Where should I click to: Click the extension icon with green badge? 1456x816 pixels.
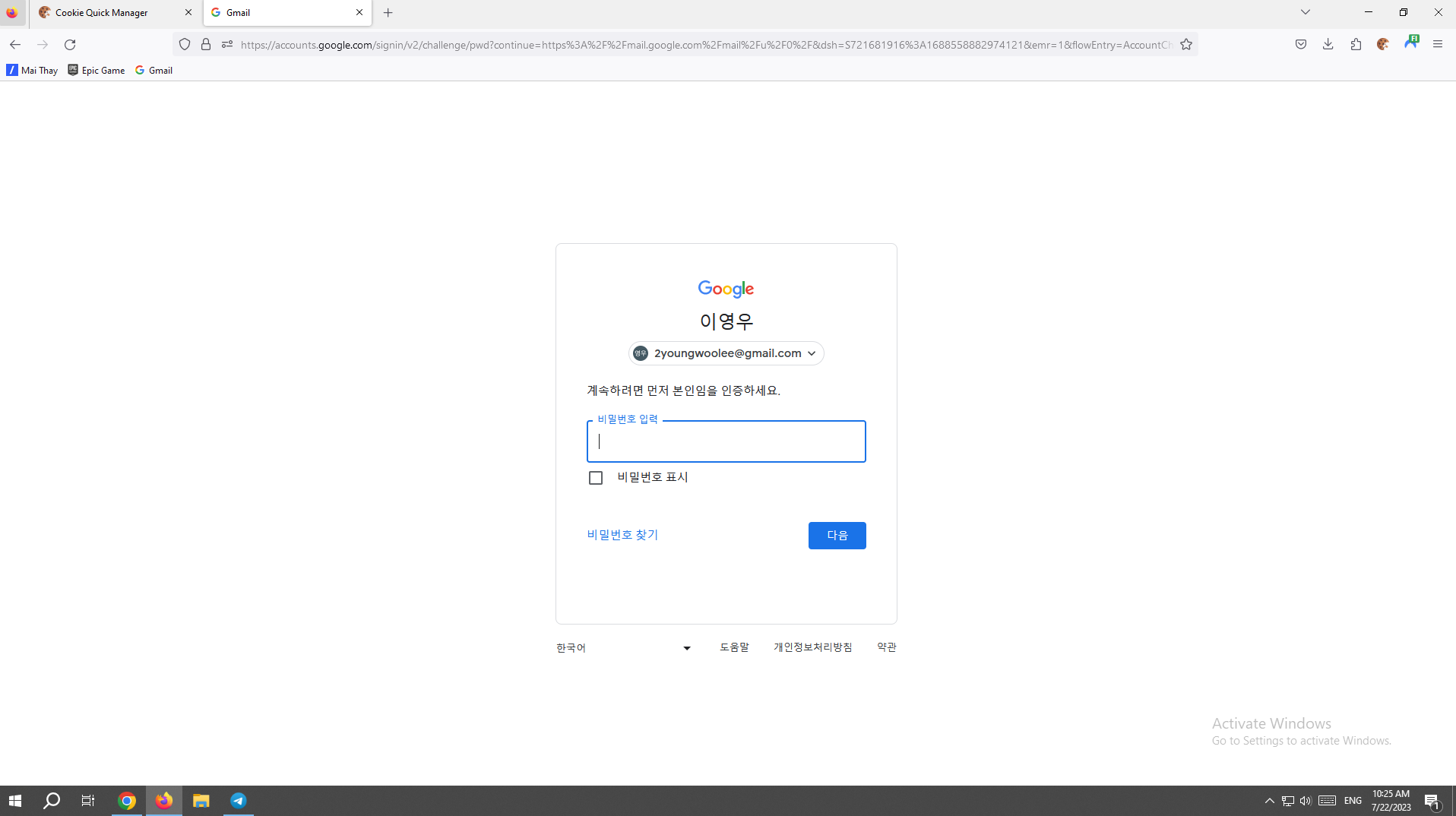(1411, 42)
